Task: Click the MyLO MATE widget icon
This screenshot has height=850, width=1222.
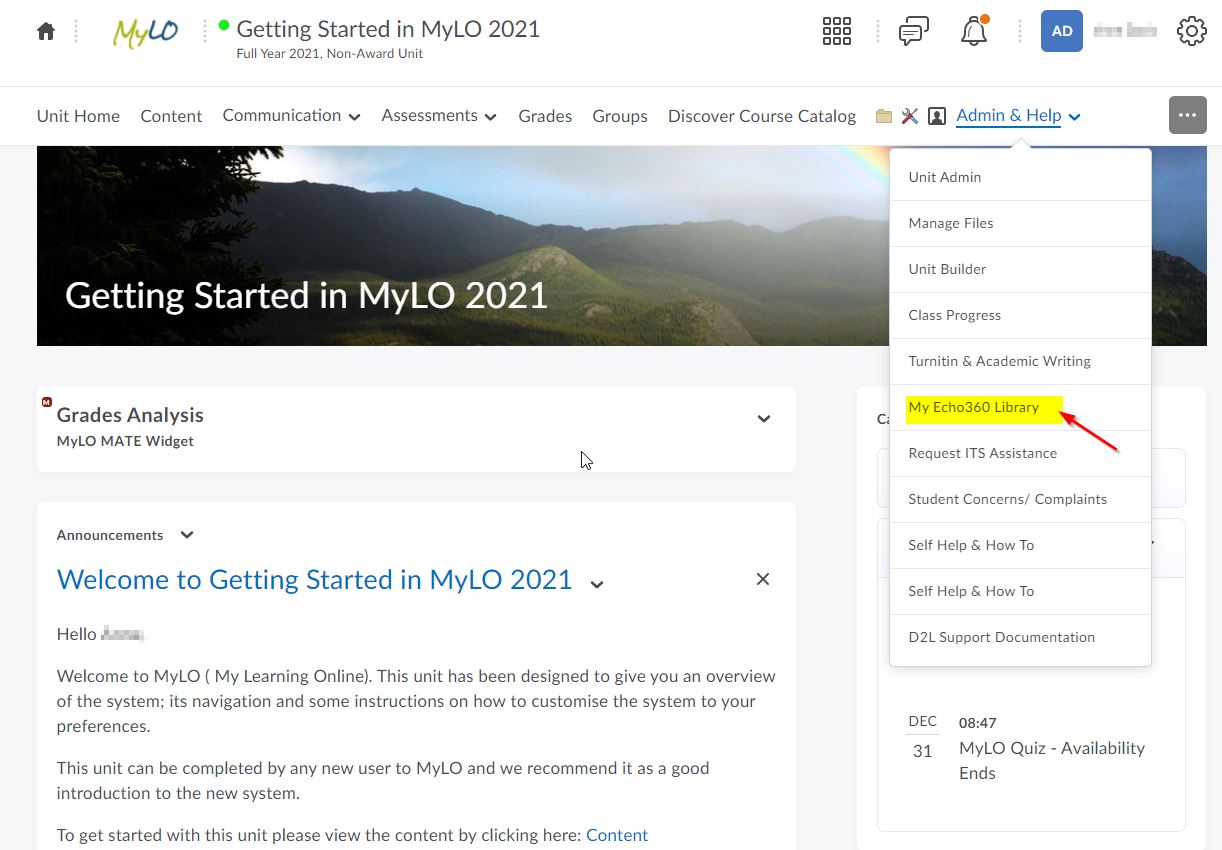Action: 47,402
